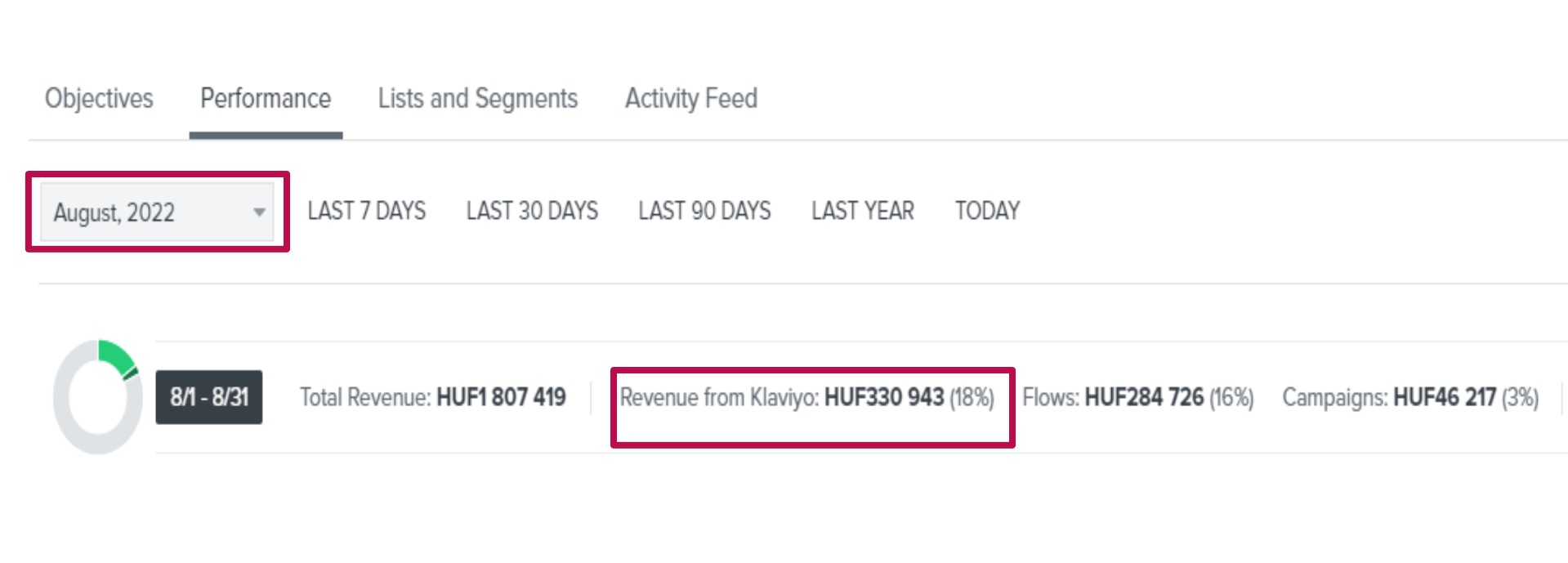Select the LAST 30 DAYS range
This screenshot has height=563, width=1568.
point(532,211)
